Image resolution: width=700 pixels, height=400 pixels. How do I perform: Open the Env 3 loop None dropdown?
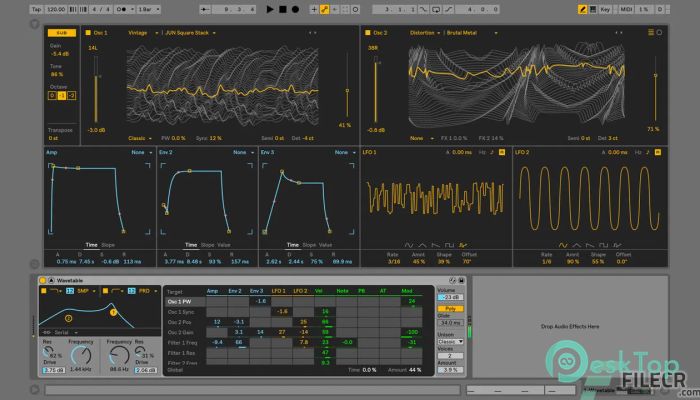[346, 152]
